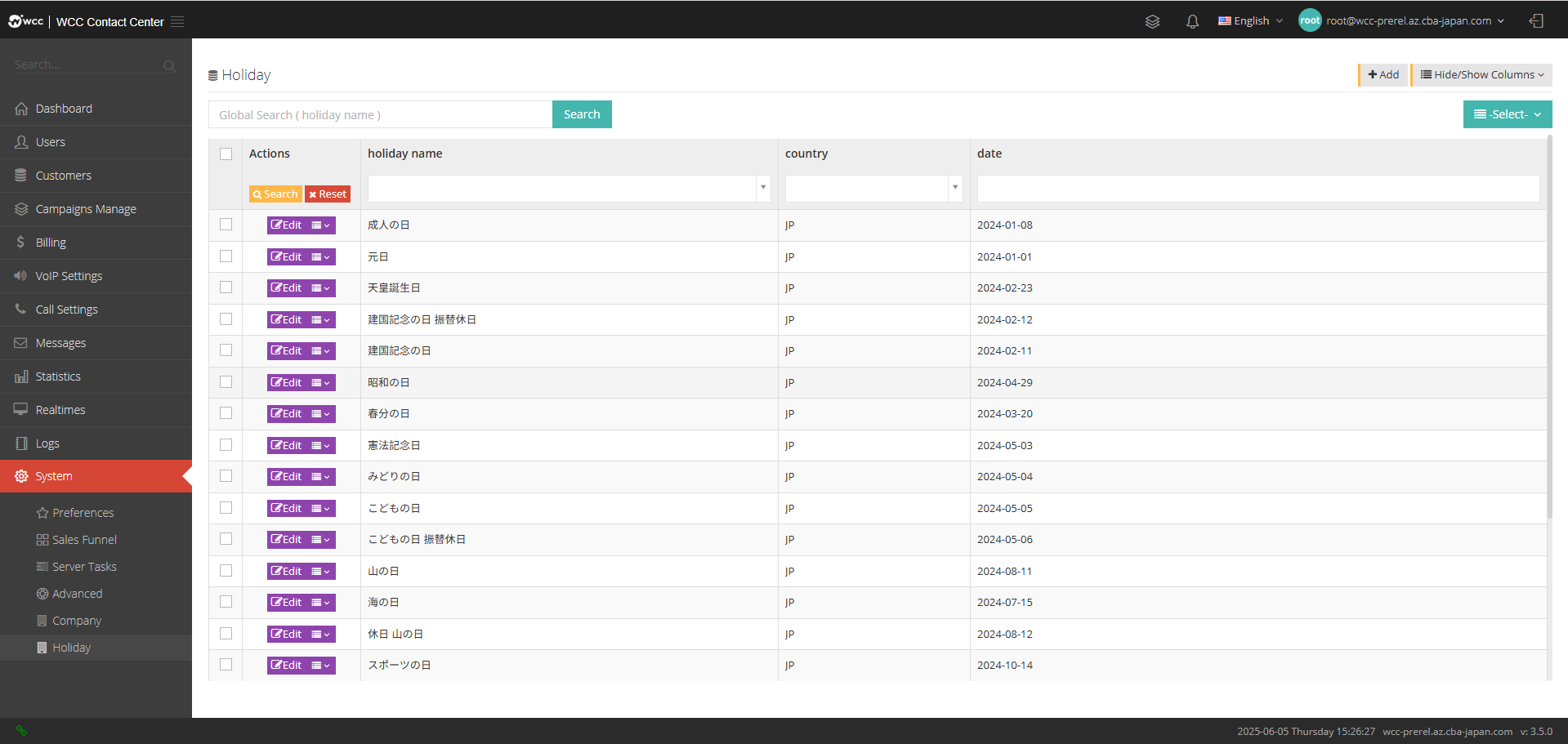Click the sidebar Search field

click(x=86, y=65)
